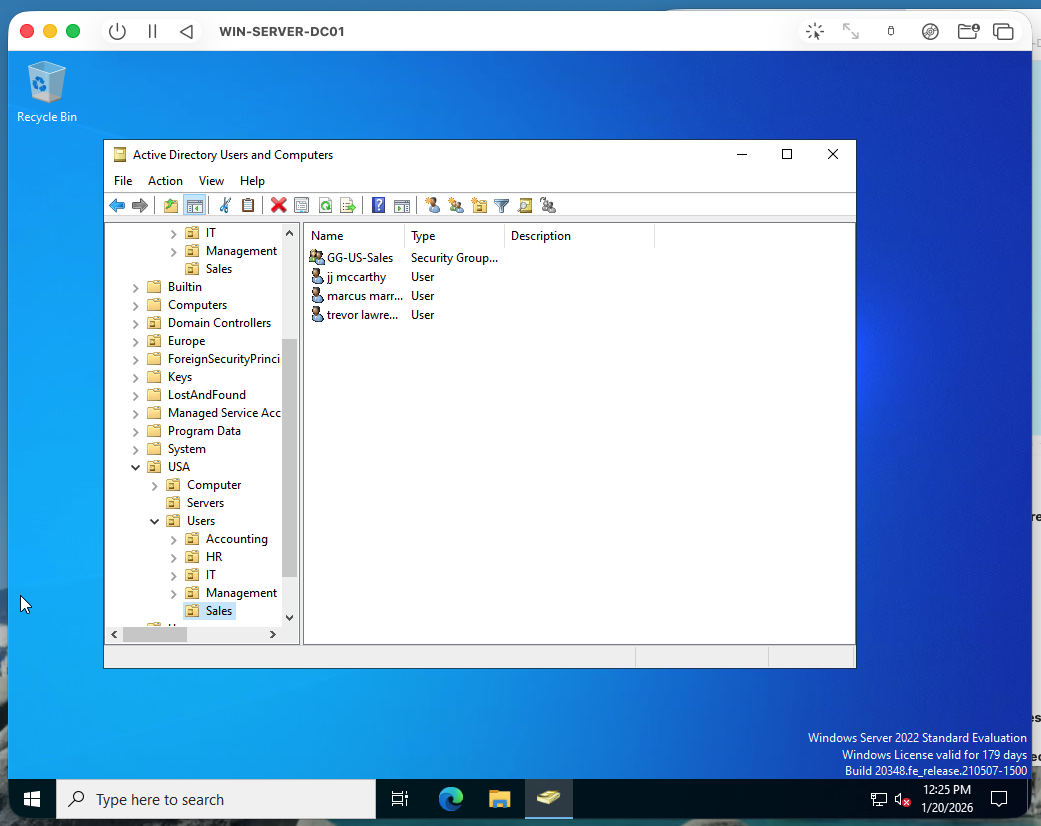Viewport: 1041px width, 826px height.
Task: Click the Cut scissors icon
Action: click(225, 205)
